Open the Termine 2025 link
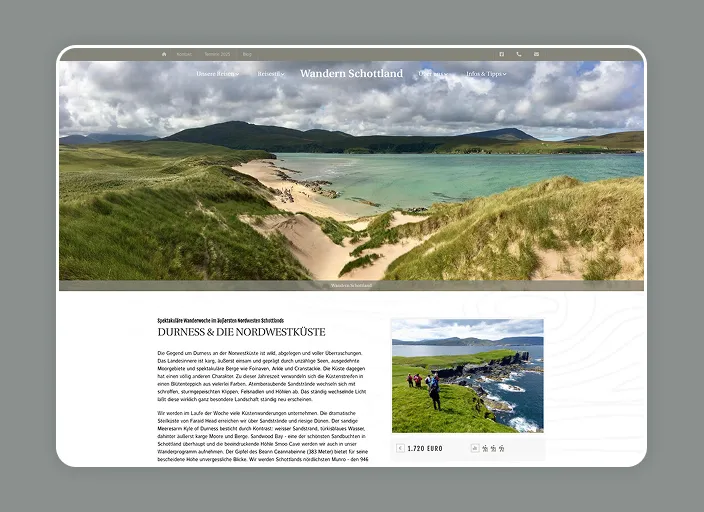704x512 pixels. [x=217, y=54]
